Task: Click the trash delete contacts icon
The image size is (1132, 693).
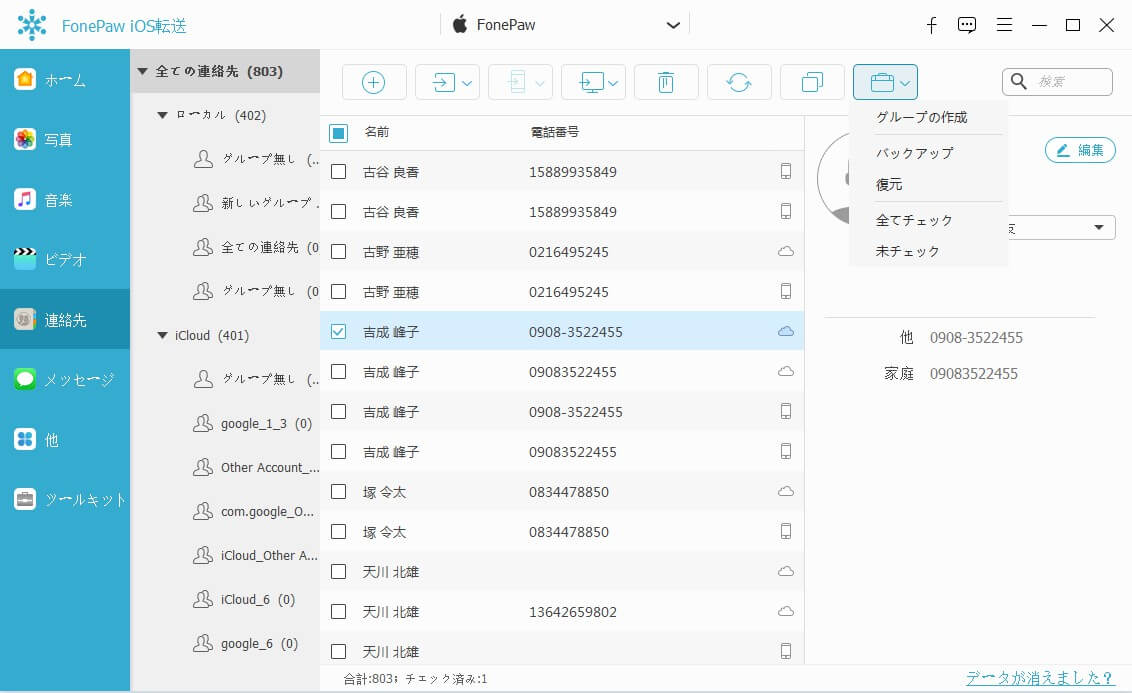Action: click(666, 82)
